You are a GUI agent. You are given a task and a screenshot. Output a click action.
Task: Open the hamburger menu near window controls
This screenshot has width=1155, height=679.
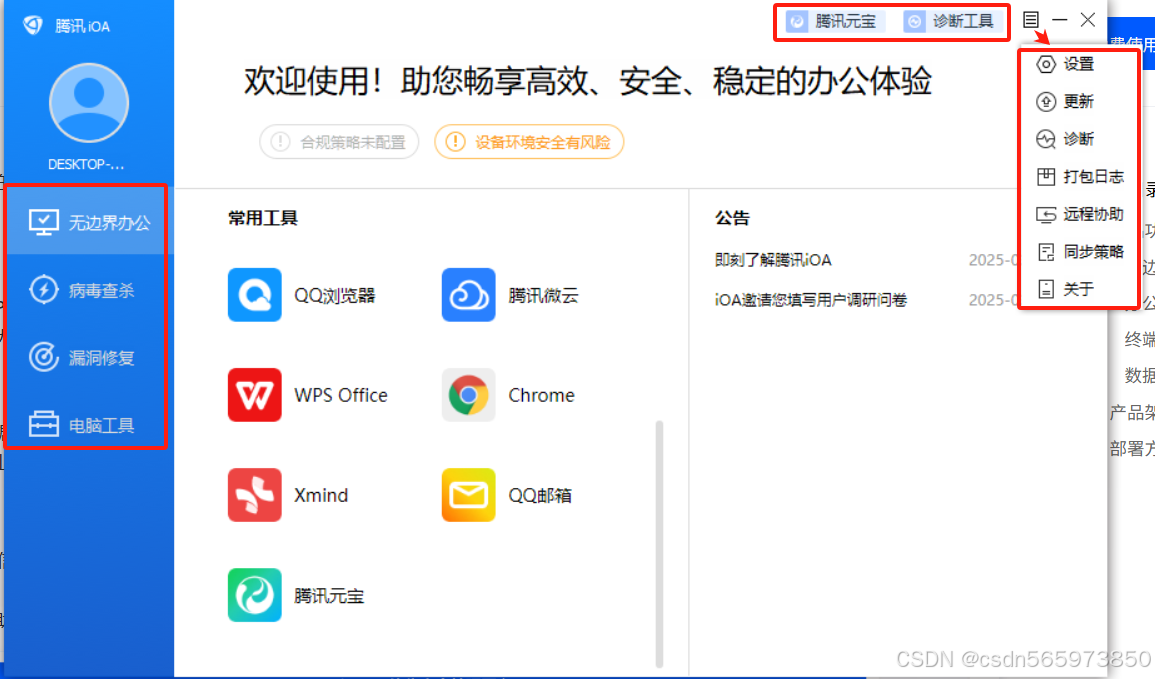click(1030, 19)
